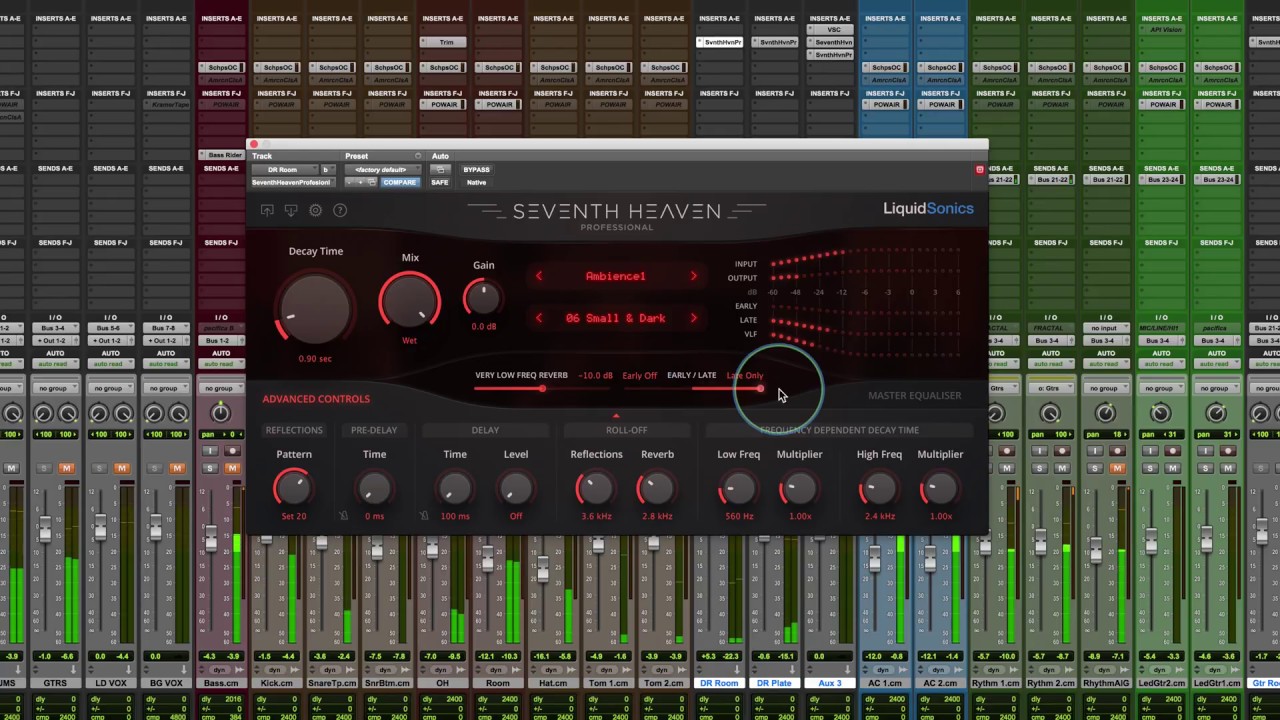Screen dimensions: 1280x720
Task: Open the ADVANCED CONTROLS tab
Action: [x=316, y=399]
